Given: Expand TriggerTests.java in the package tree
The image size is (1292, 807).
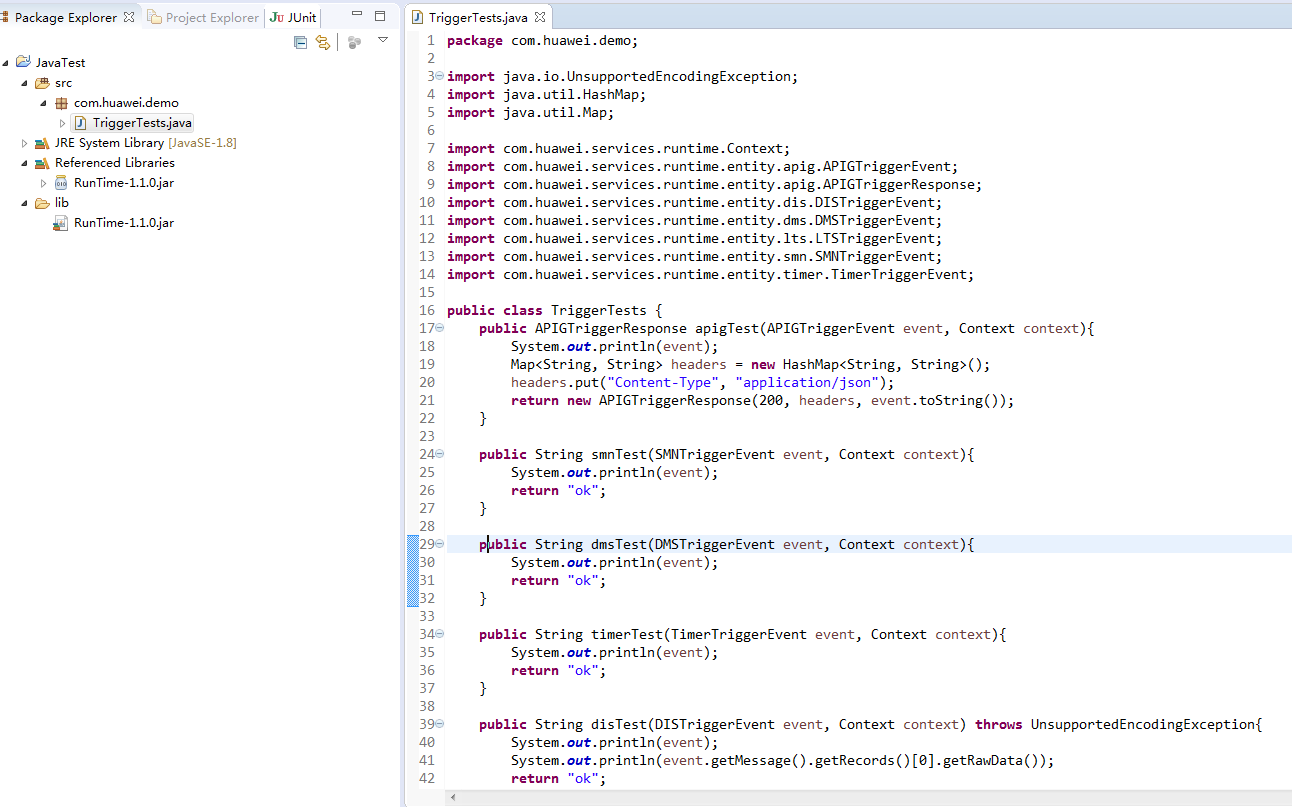Looking at the screenshot, I should 63,123.
